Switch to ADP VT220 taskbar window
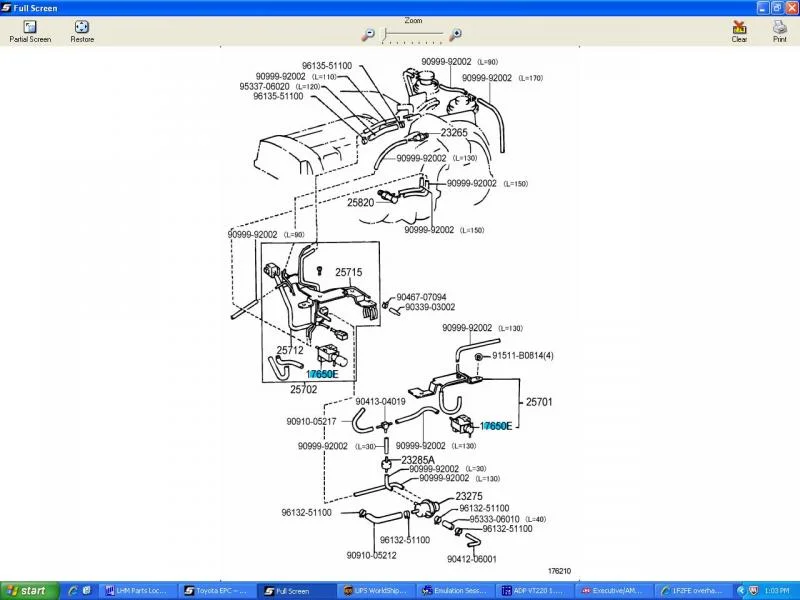This screenshot has height=600, width=800. tap(535, 591)
